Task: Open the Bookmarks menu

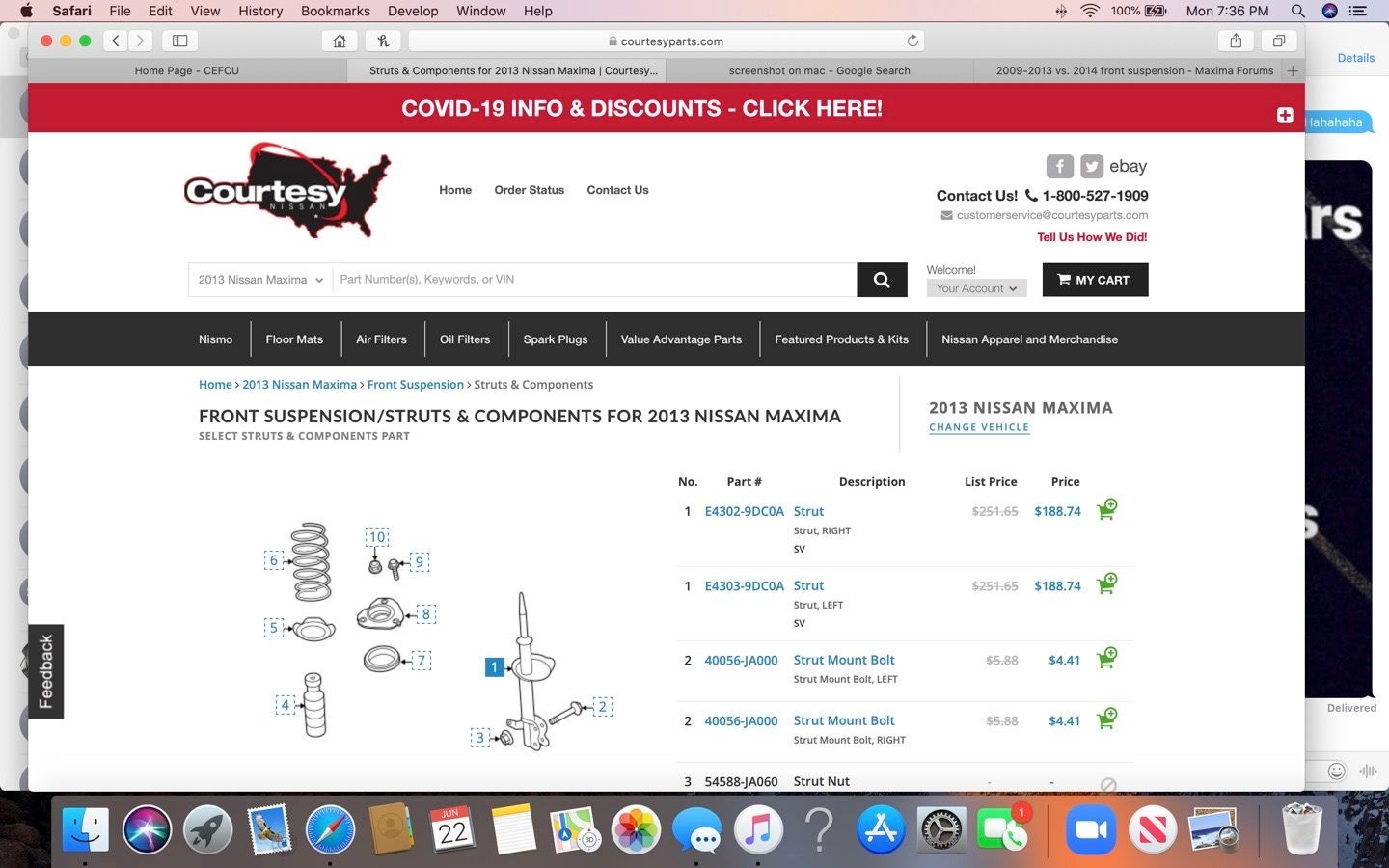Action: (x=335, y=11)
